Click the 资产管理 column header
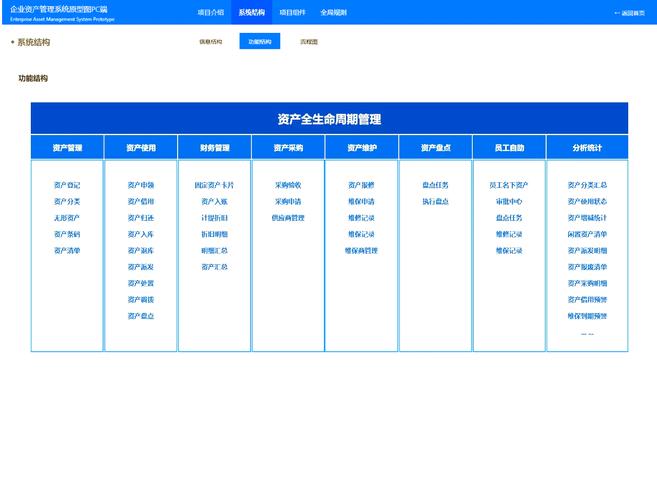 [67, 148]
